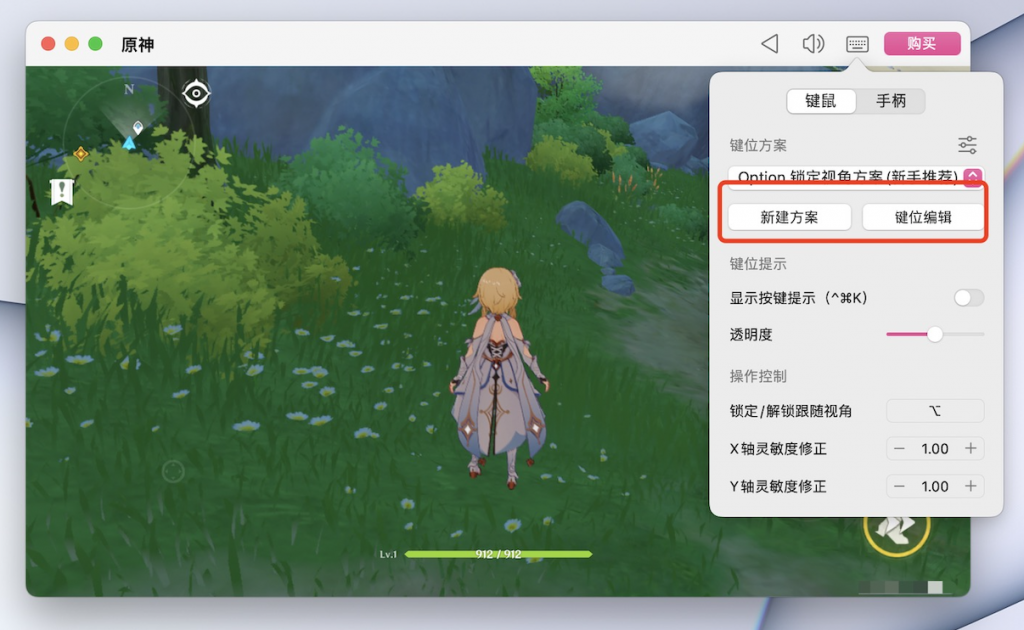Switch to the 手柄 tab
Viewport: 1024px width, 630px height.
tap(891, 101)
